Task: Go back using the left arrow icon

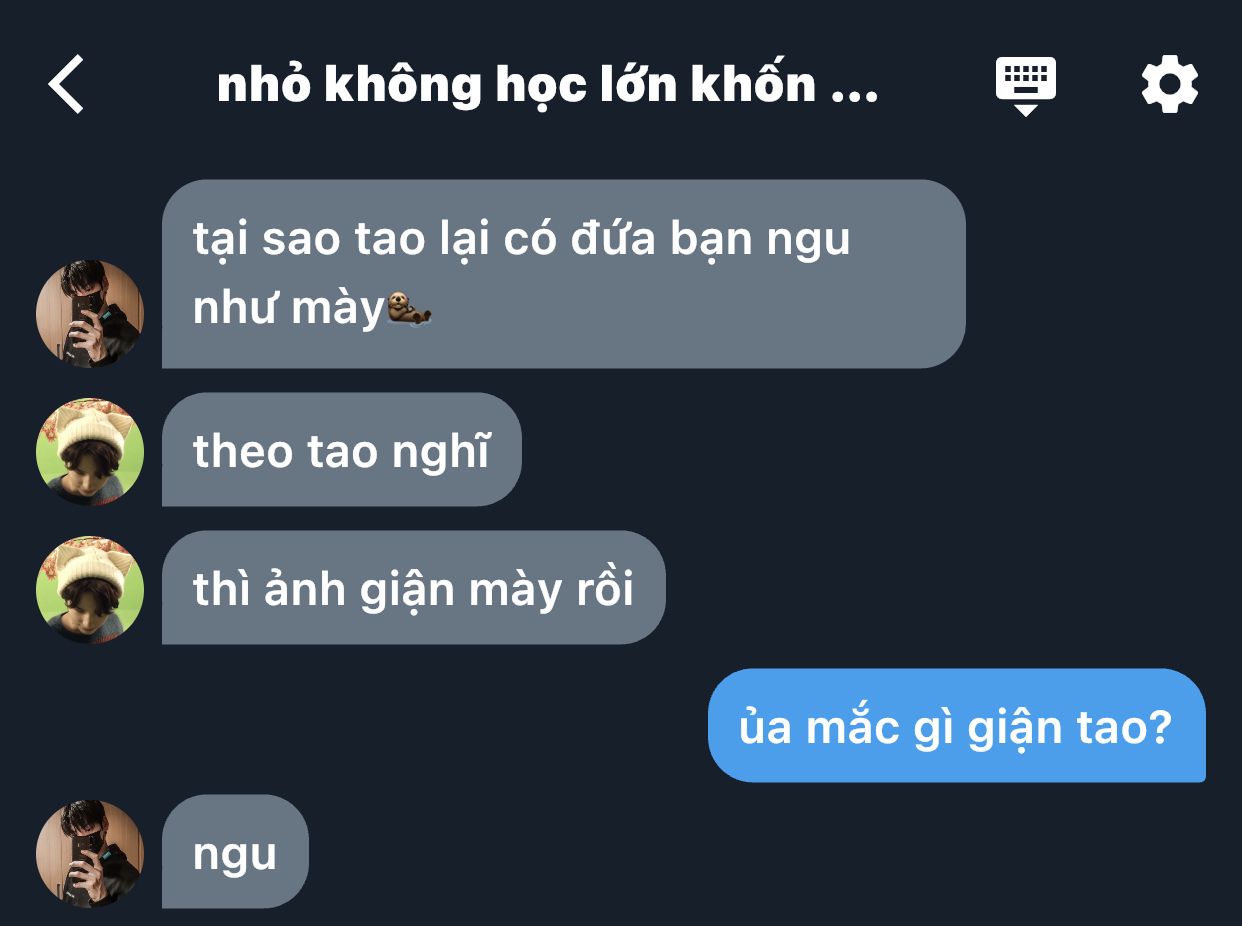Action: [x=66, y=84]
